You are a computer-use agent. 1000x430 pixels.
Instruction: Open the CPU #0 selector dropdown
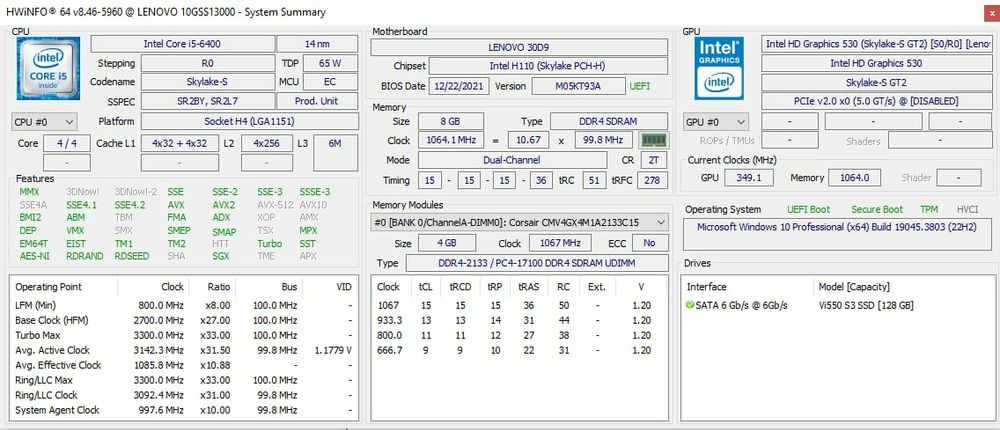44,121
